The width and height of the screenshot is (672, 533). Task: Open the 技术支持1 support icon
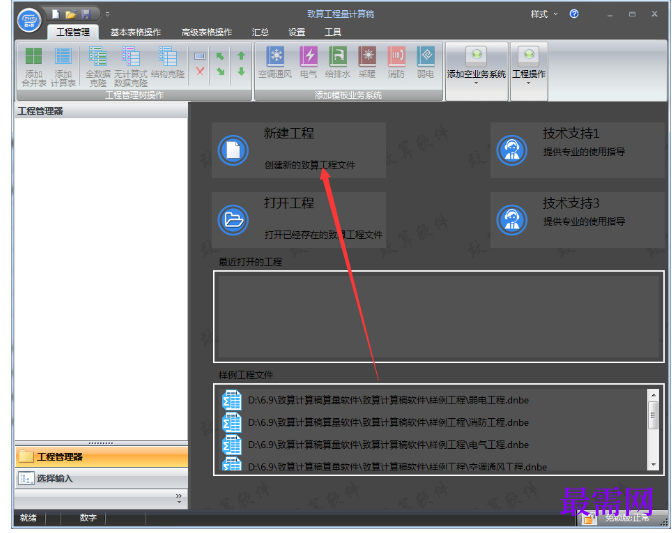coord(512,150)
